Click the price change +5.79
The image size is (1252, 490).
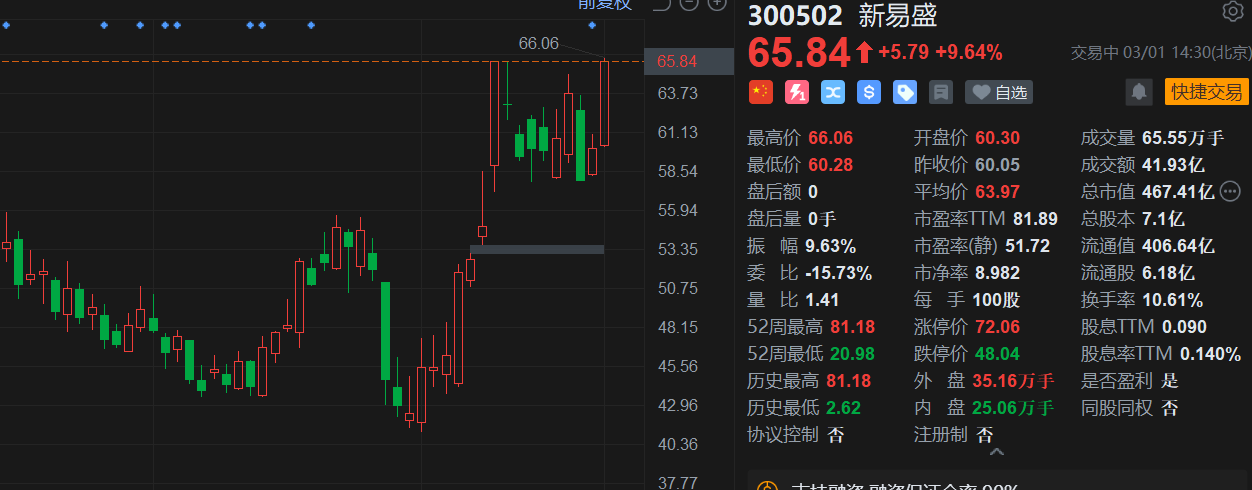pos(903,52)
